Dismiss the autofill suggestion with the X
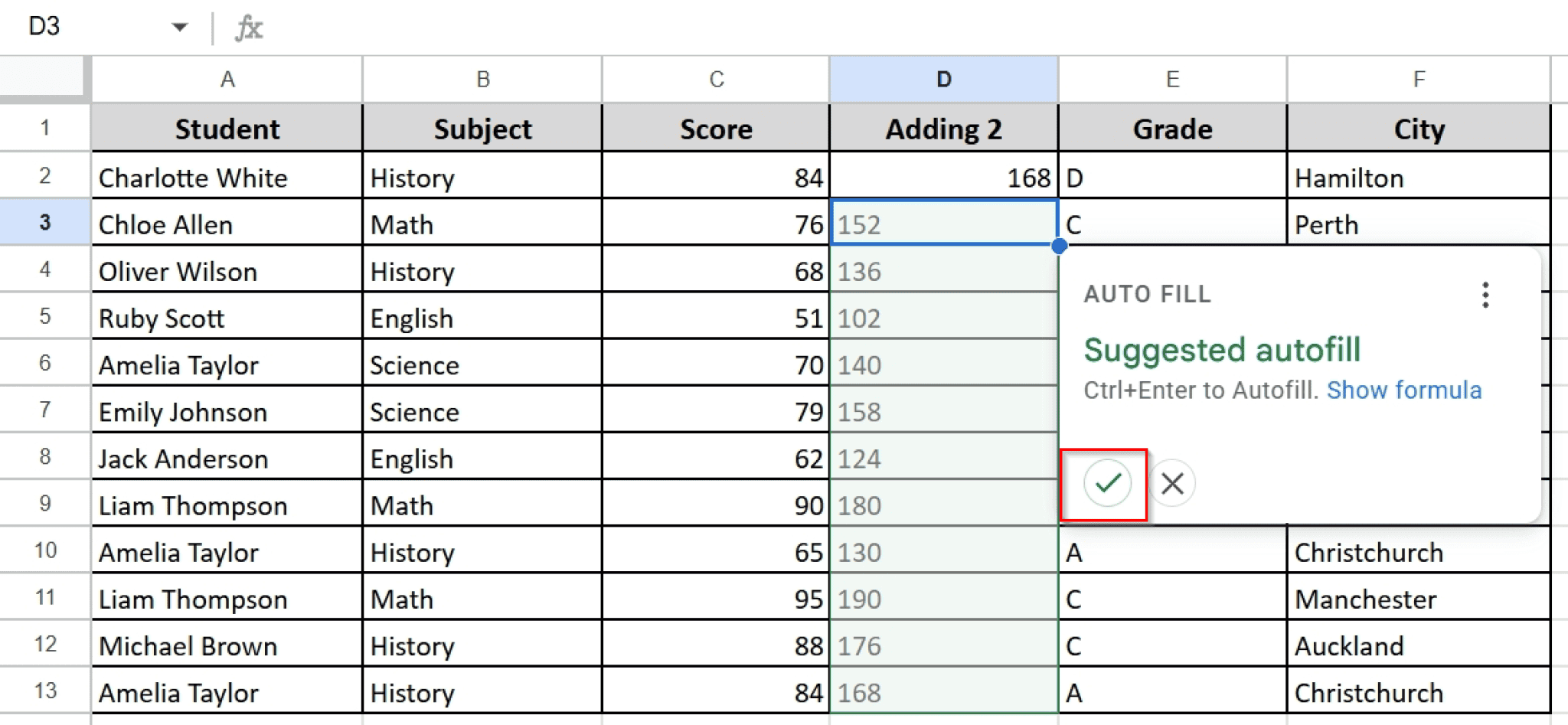This screenshot has height=725, width=1568. click(x=1173, y=483)
